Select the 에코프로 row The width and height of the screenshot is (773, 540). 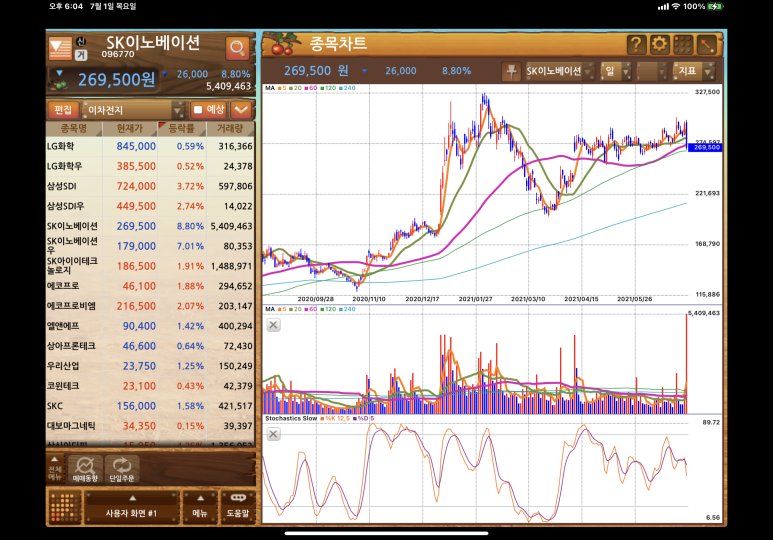(150, 286)
